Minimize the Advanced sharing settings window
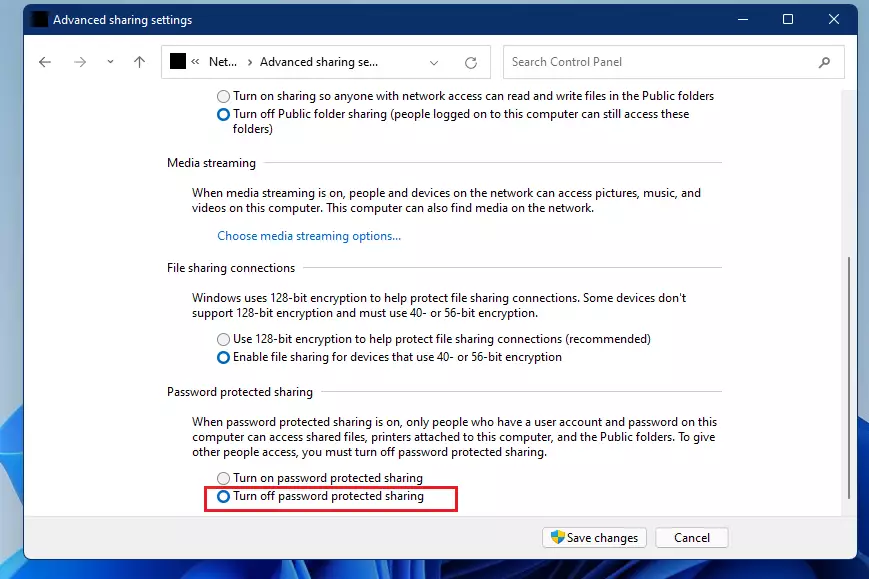Screen dimensions: 869x579 point(743,19)
